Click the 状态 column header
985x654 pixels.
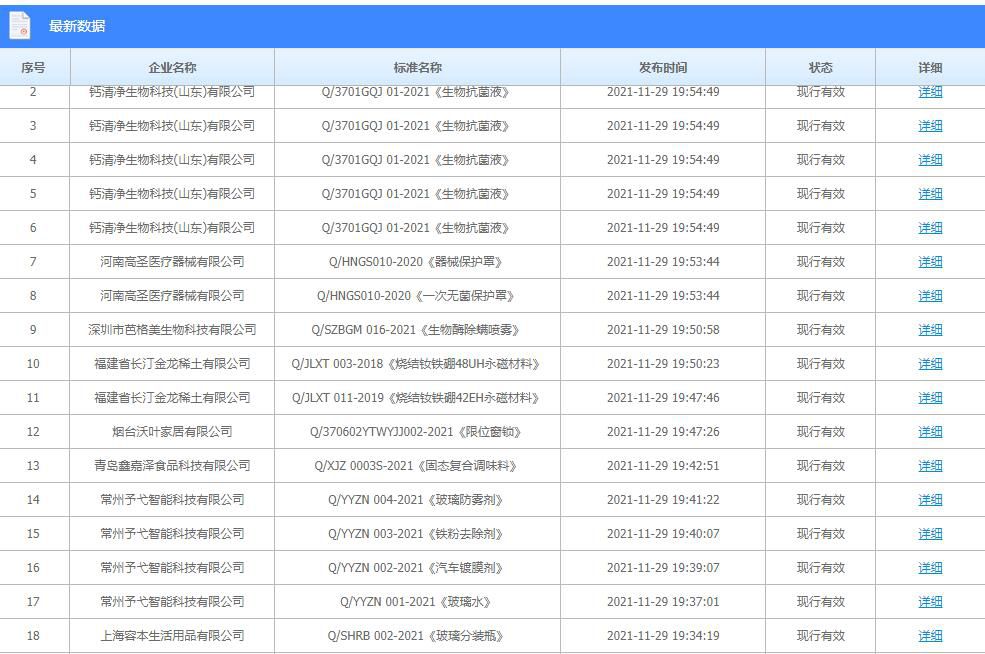(x=820, y=66)
